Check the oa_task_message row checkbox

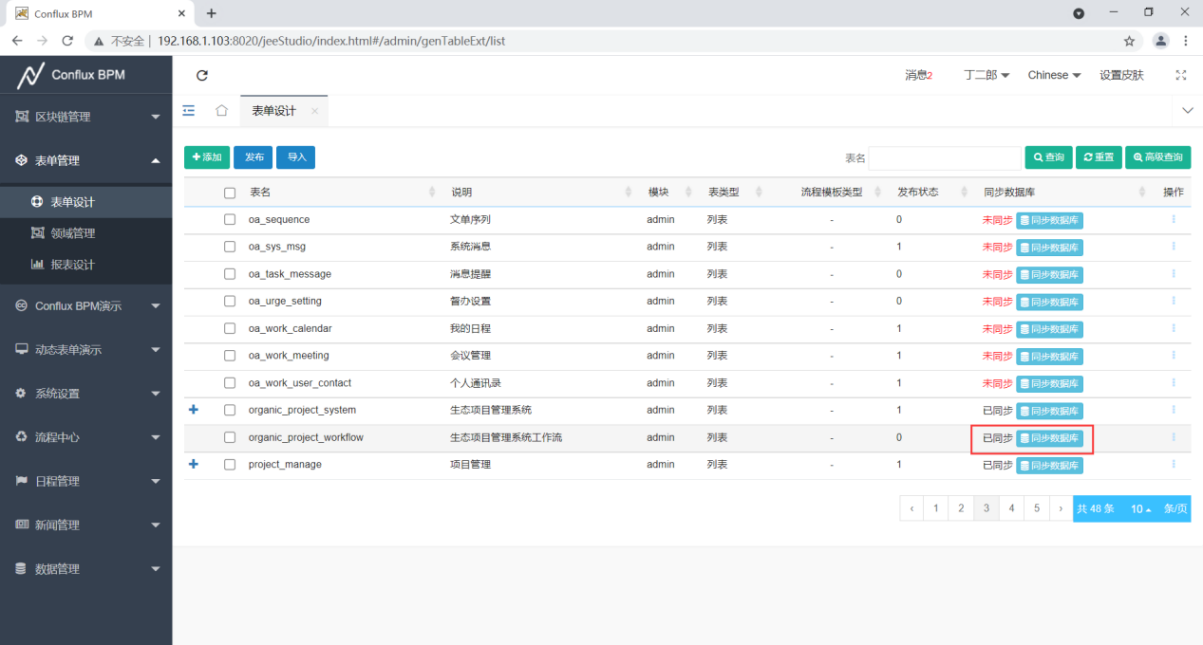click(x=230, y=274)
